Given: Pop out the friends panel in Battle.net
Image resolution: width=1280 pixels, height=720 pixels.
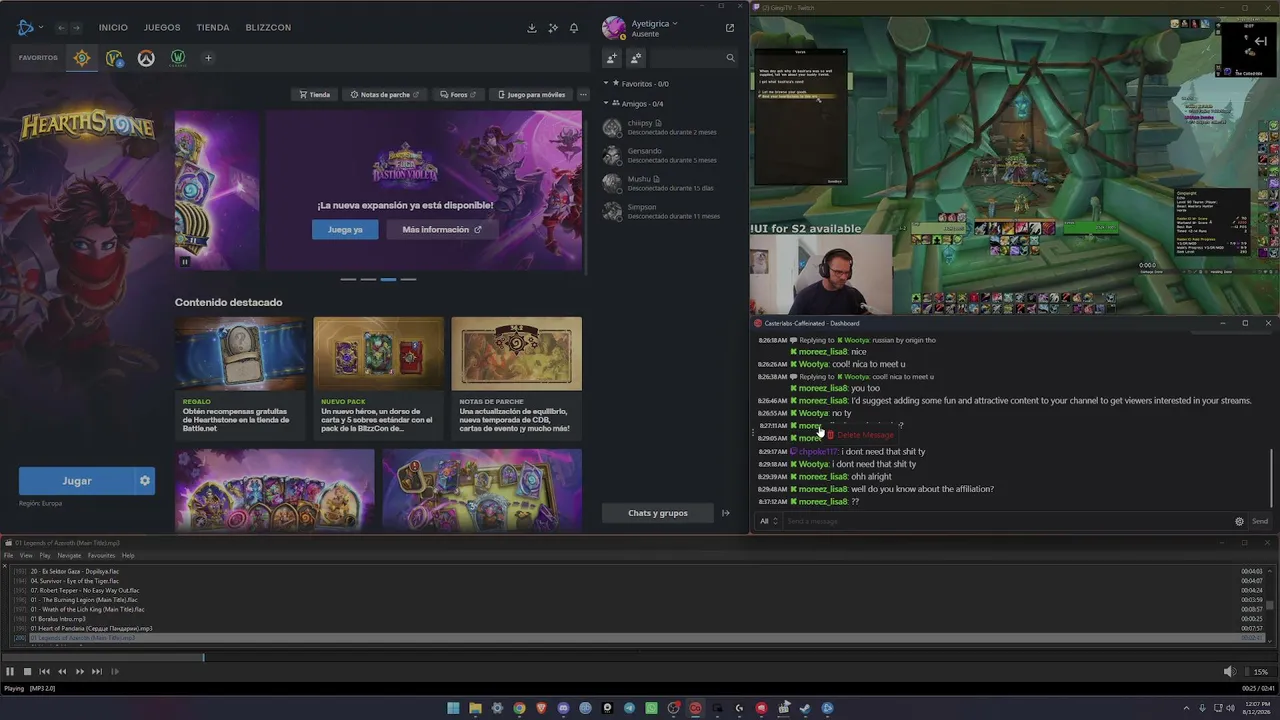Looking at the screenshot, I should (730, 28).
